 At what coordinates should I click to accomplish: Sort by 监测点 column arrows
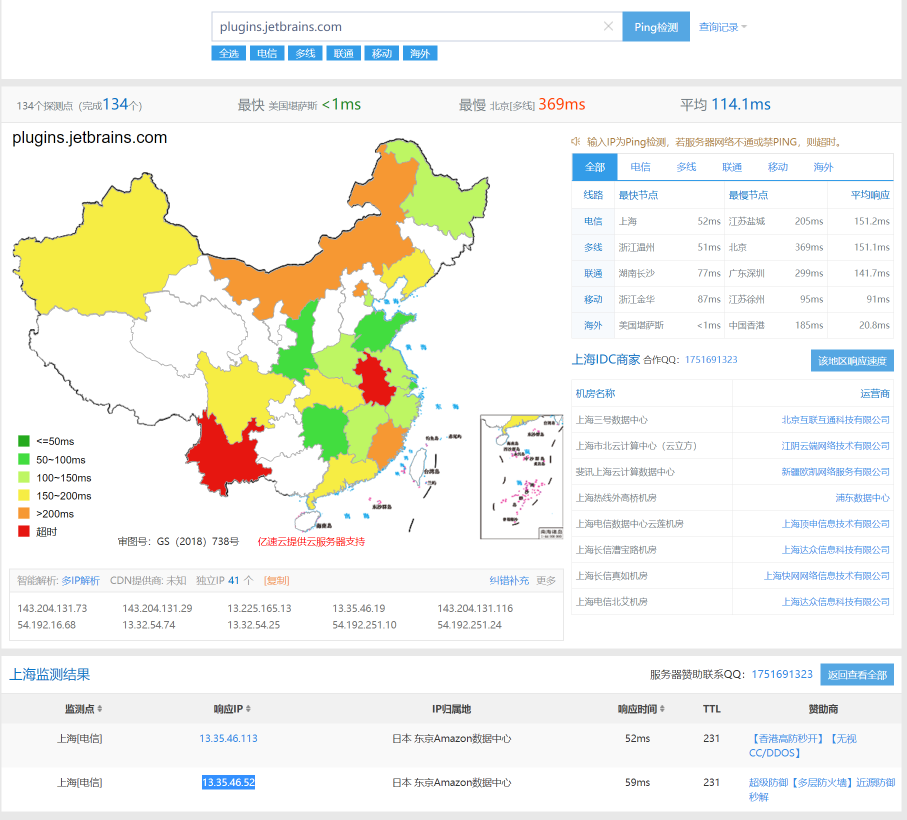point(99,709)
